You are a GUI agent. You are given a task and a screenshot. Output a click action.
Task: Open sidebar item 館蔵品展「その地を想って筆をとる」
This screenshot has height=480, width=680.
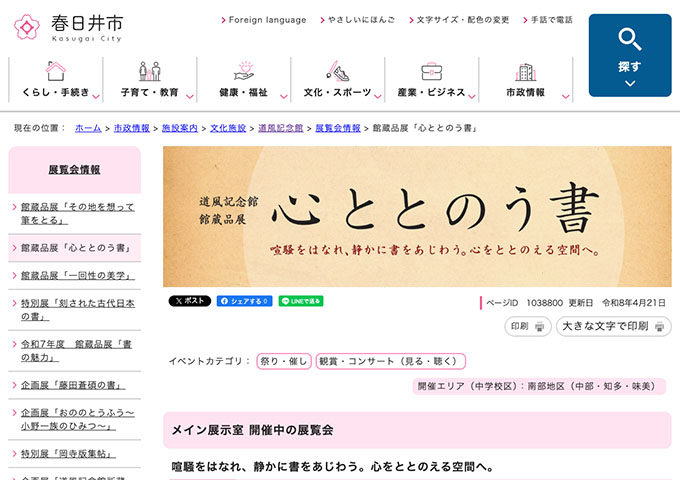pyautogui.click(x=78, y=213)
